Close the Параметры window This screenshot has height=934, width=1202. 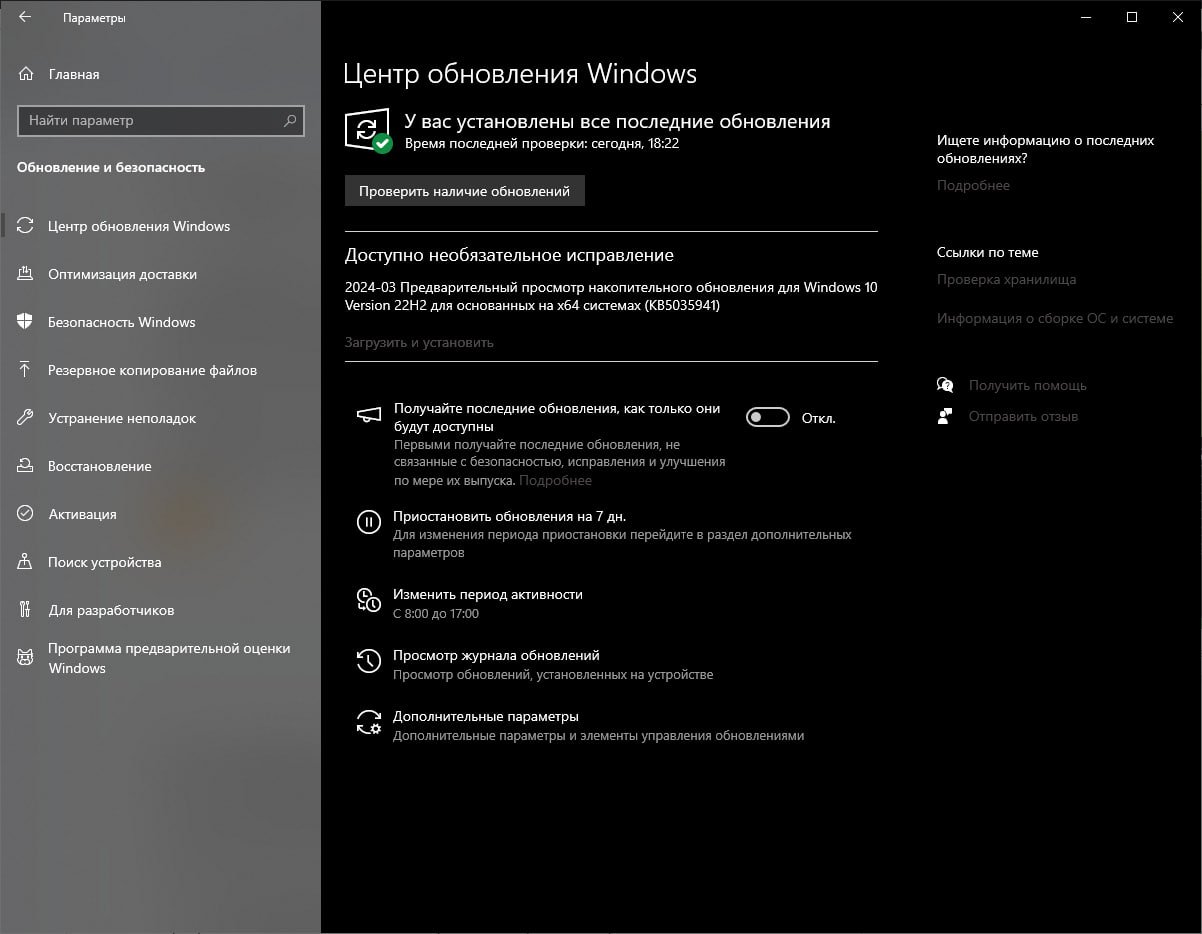(1178, 17)
